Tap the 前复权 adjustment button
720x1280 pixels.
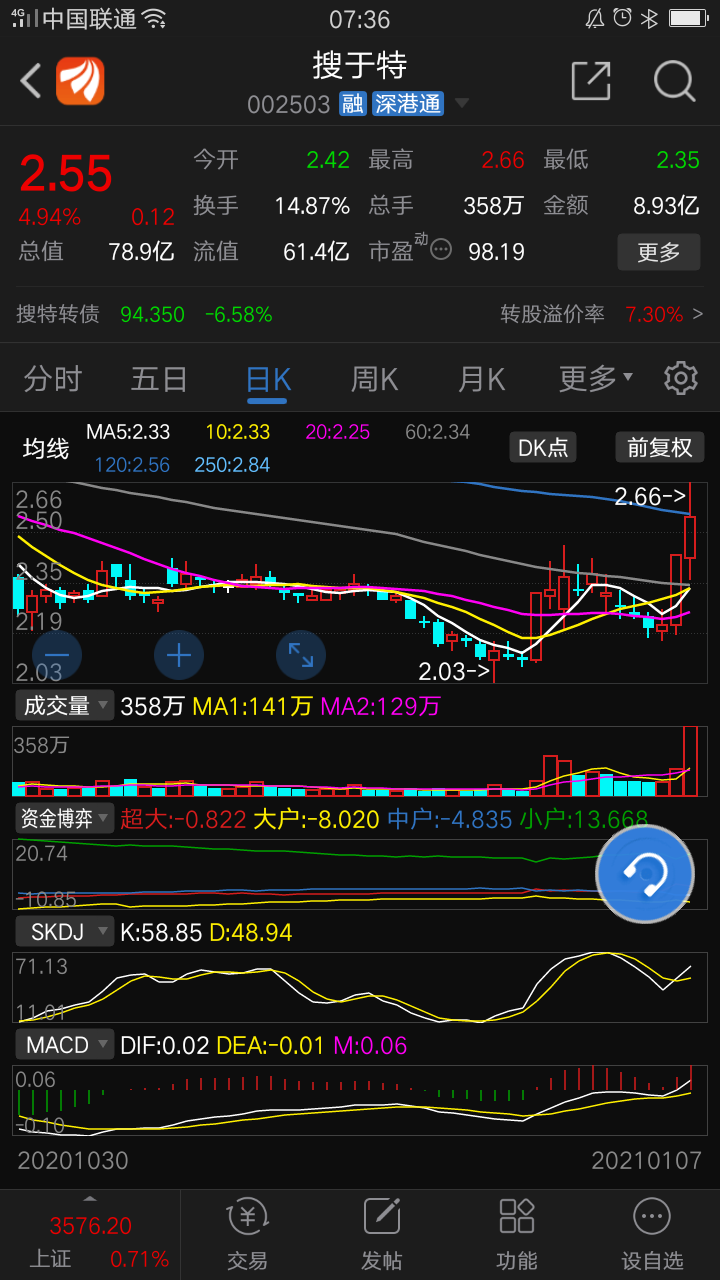(660, 447)
